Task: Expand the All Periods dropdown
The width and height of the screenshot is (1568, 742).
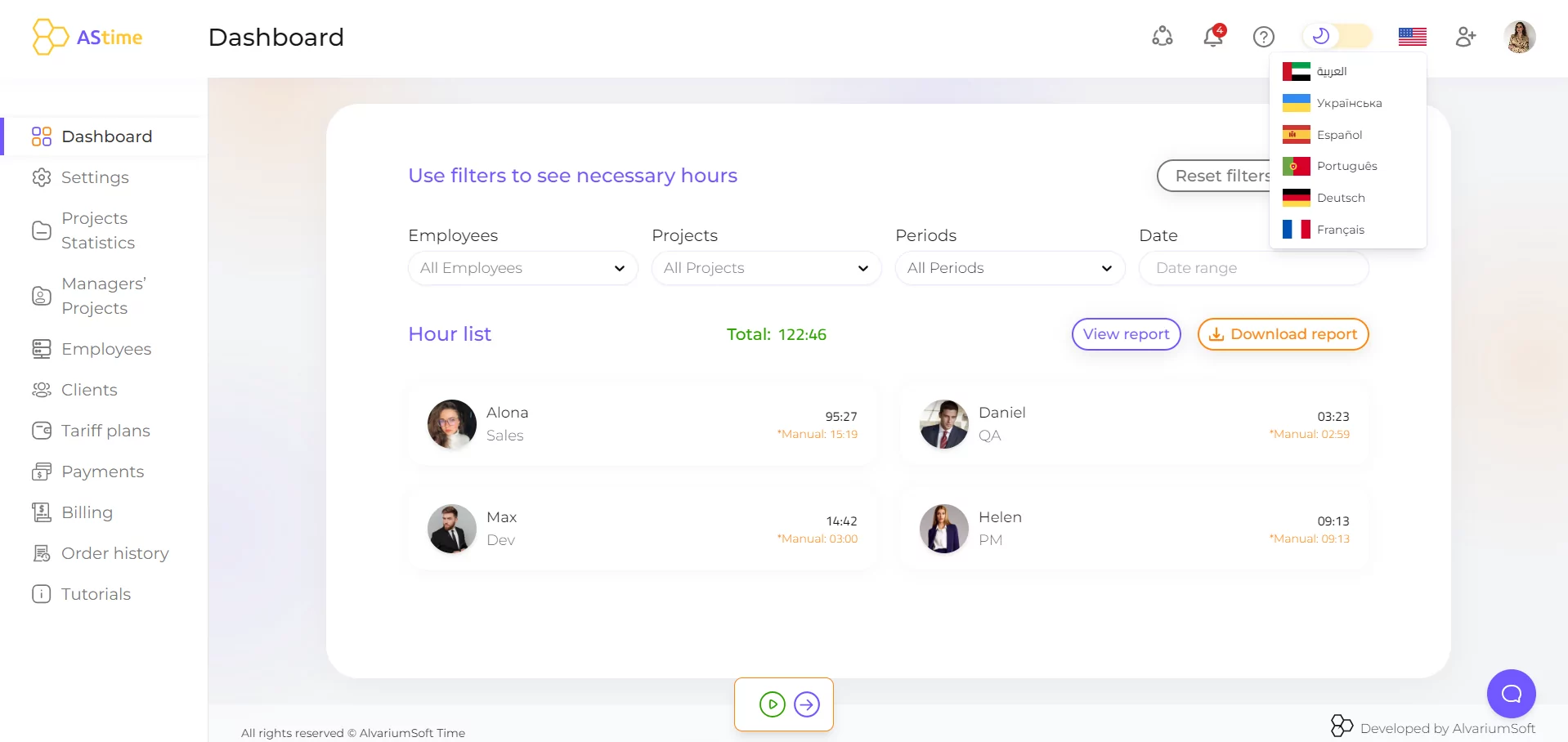Action: point(1010,268)
